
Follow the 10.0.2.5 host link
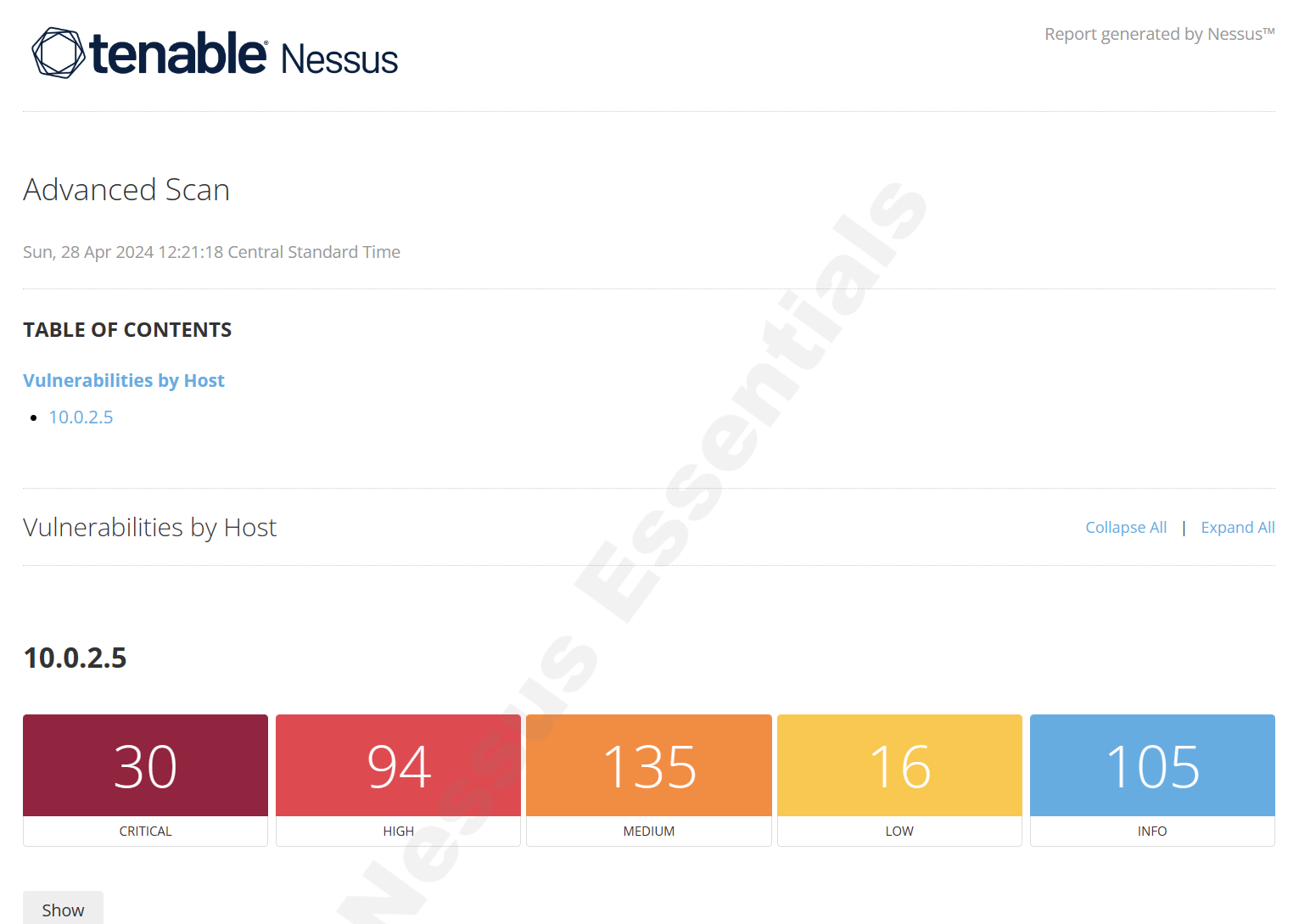coord(81,417)
